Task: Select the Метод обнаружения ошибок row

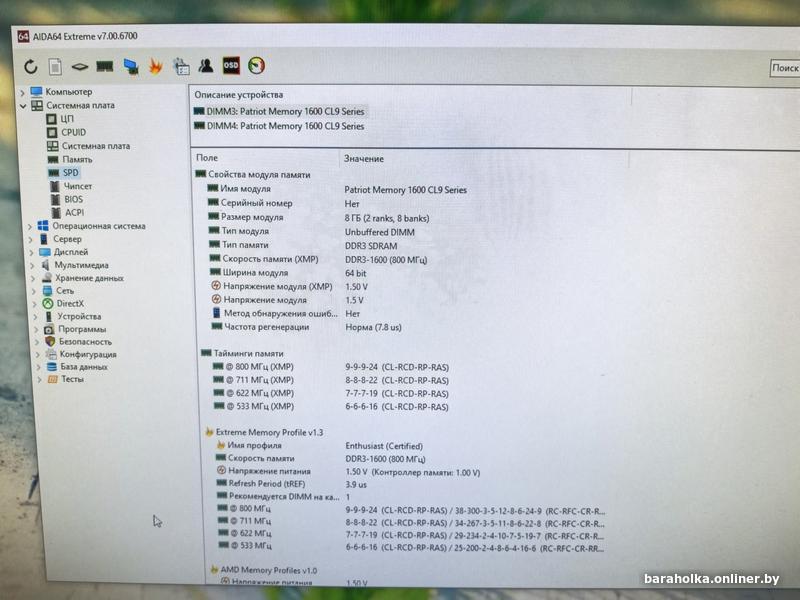Action: pyautogui.click(x=286, y=313)
